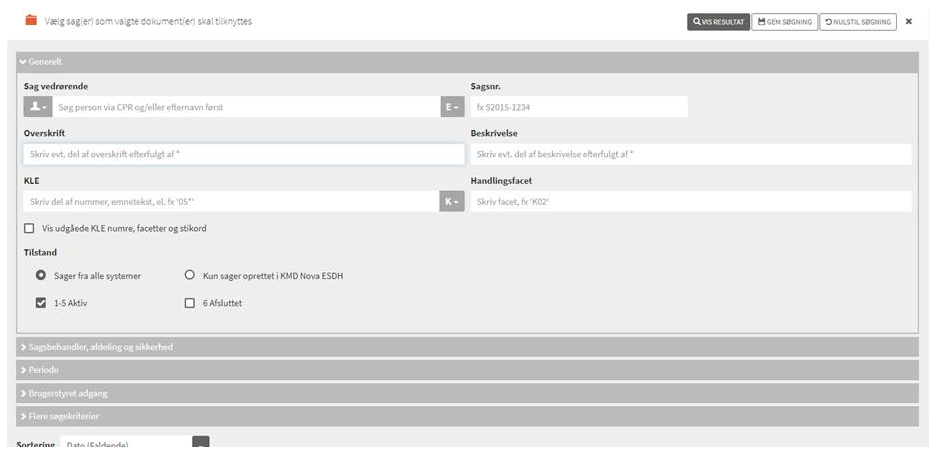Click the Sagsnr. input field
935x460 pixels.
pyautogui.click(x=579, y=107)
